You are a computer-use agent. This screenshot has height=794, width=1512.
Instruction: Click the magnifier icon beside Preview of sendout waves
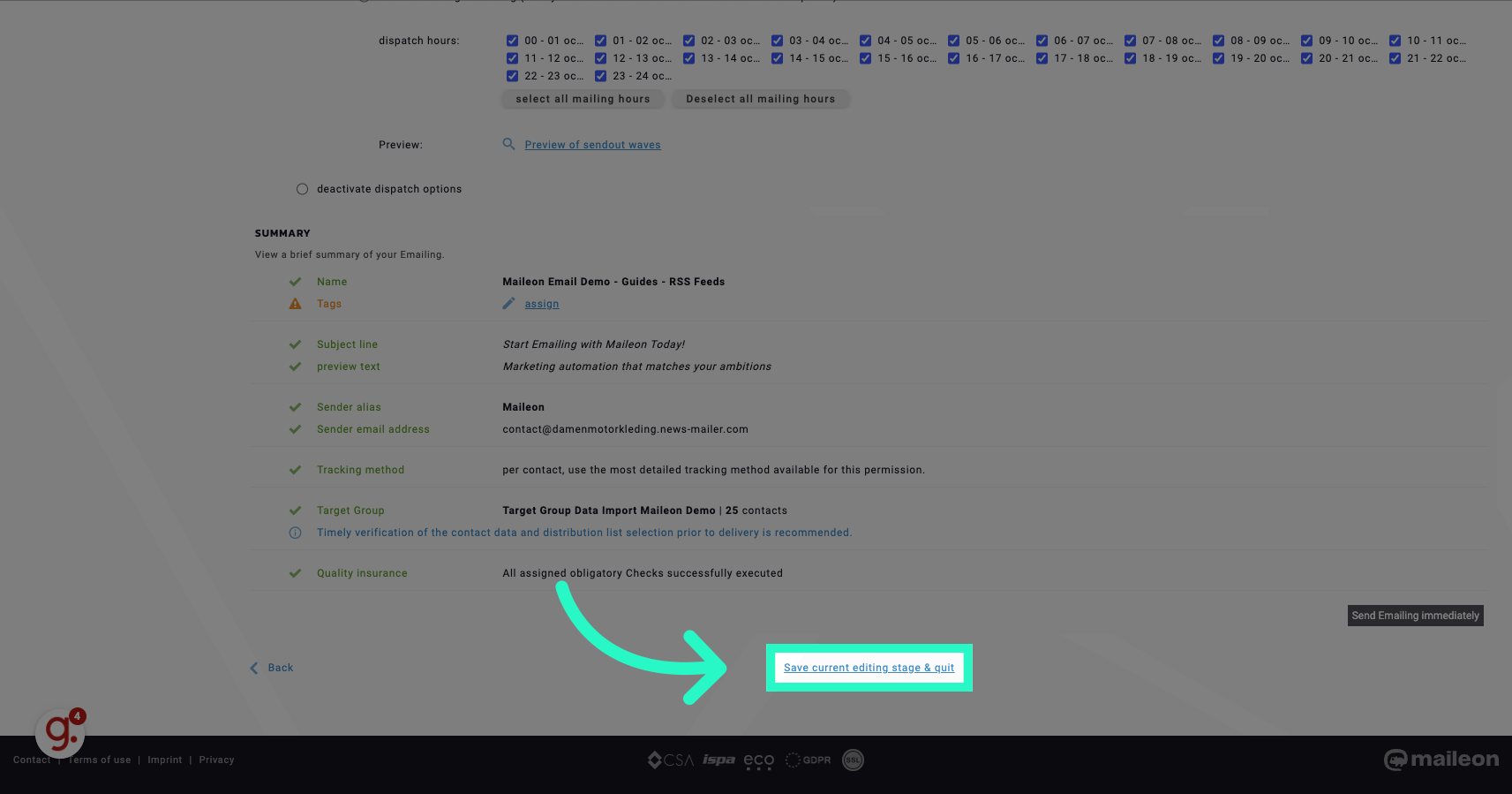point(508,144)
